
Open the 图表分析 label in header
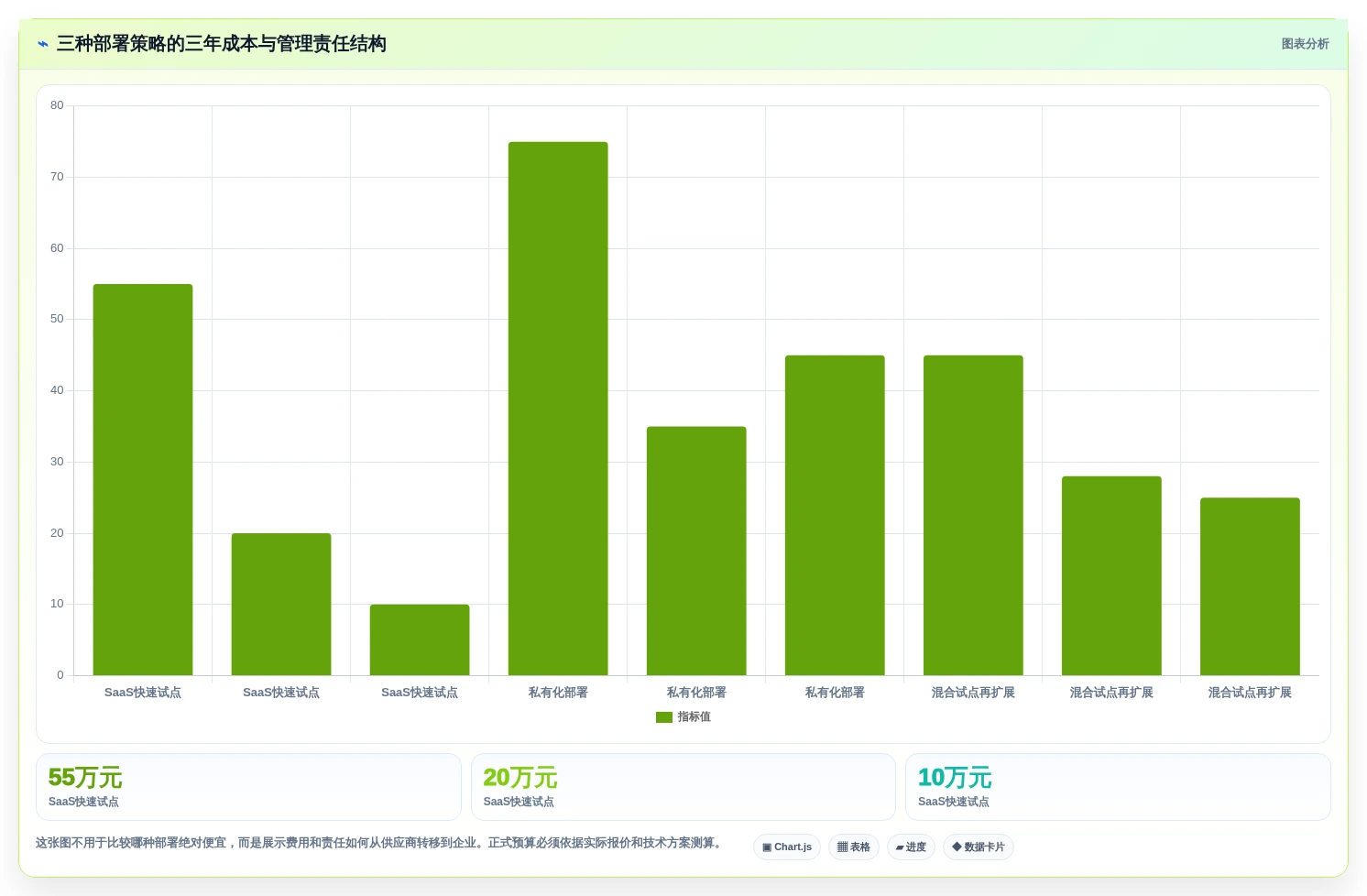click(1305, 44)
